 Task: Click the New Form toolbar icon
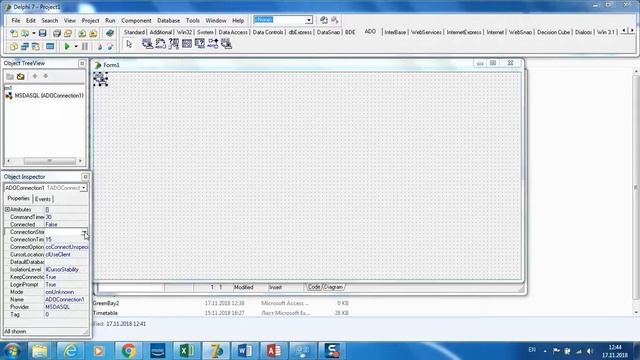click(50, 47)
